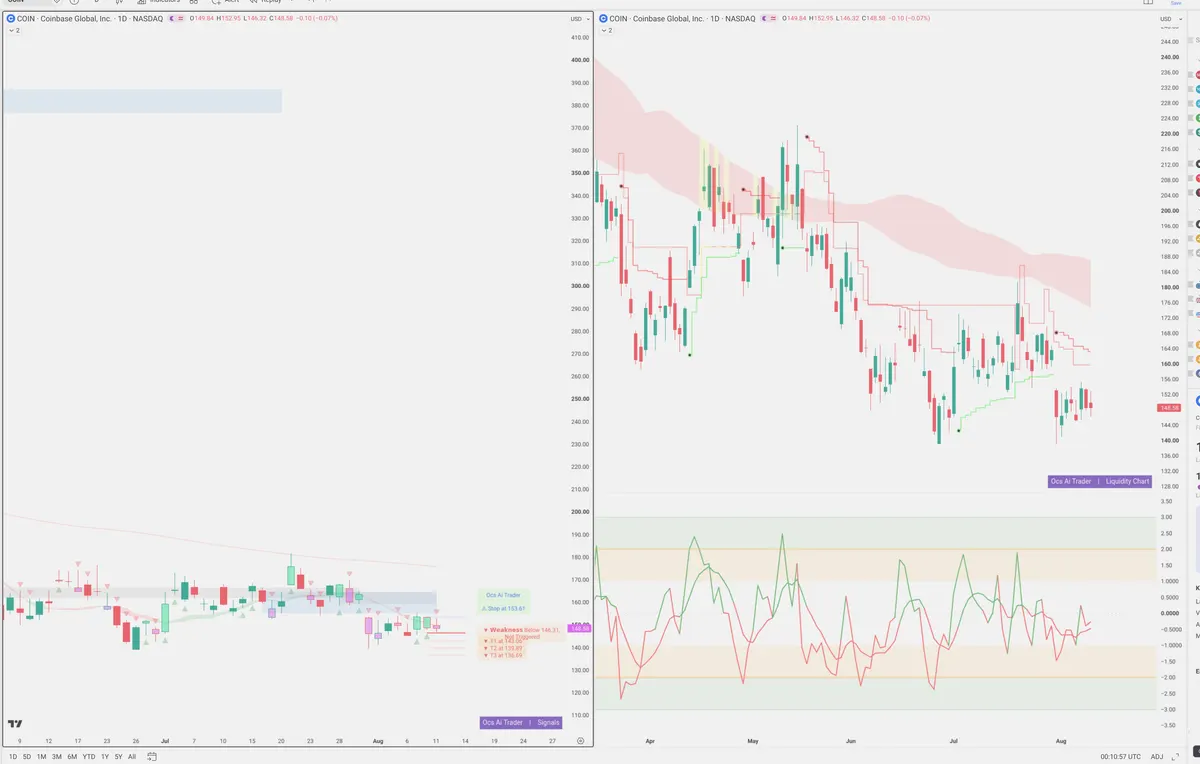The height and width of the screenshot is (764, 1200).
Task: Click Coinbase logo icon in left chart title
Action: (x=11, y=19)
